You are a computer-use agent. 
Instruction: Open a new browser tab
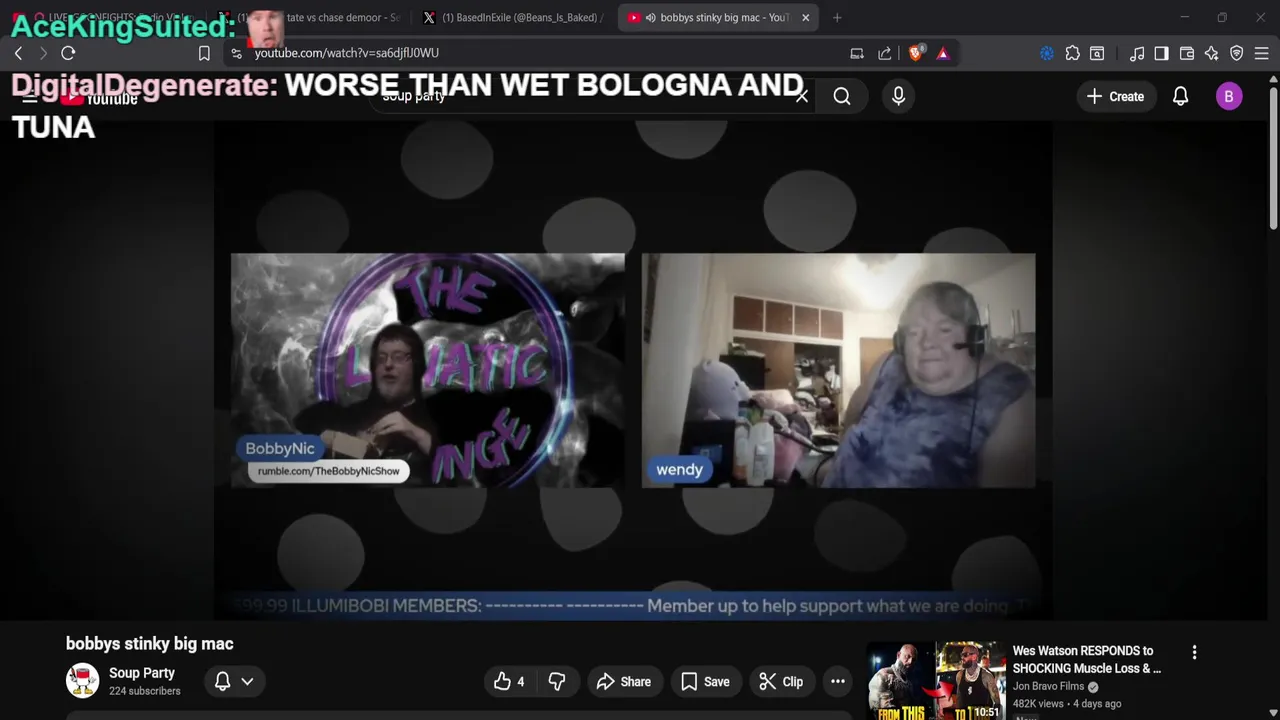pyautogui.click(x=837, y=17)
